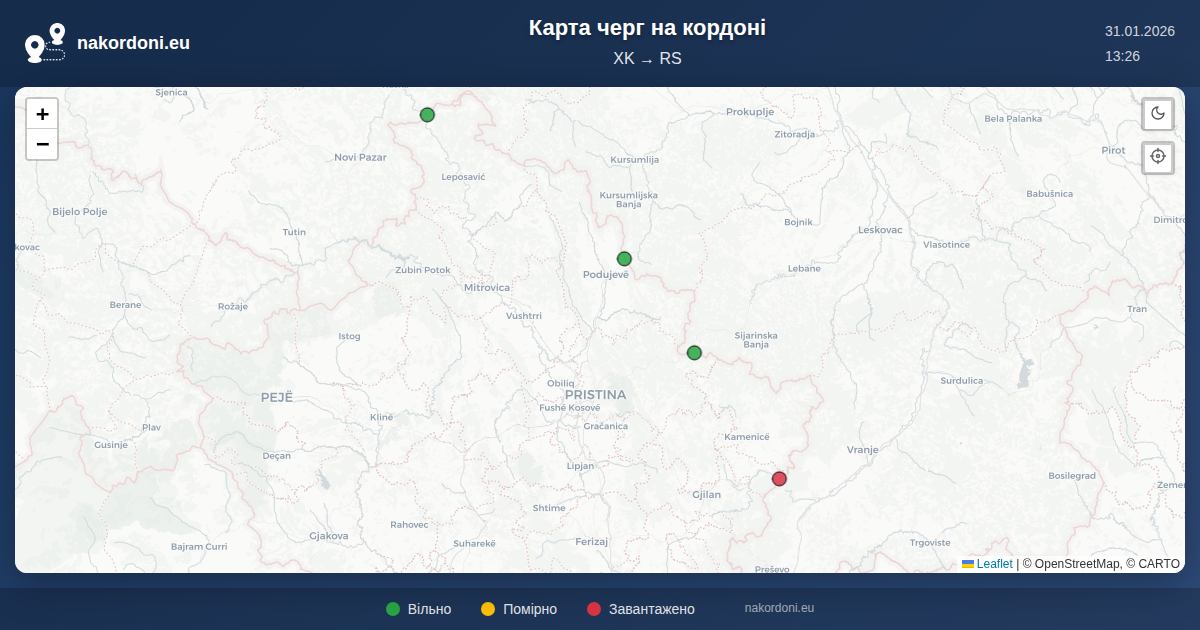
Task: Zoom out on the map
Action: point(42,145)
